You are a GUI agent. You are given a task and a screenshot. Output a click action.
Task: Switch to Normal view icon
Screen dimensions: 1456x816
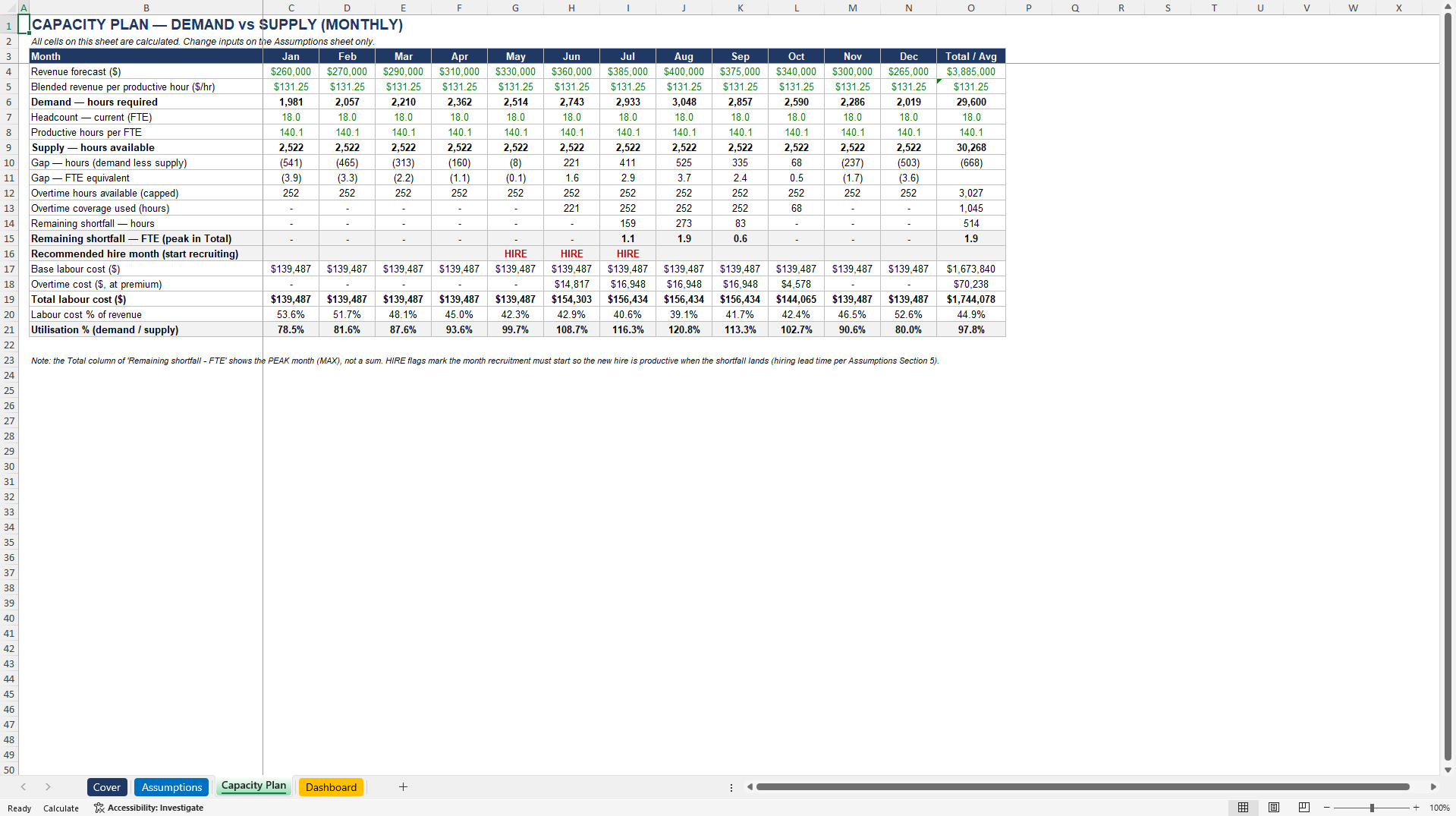1243,808
